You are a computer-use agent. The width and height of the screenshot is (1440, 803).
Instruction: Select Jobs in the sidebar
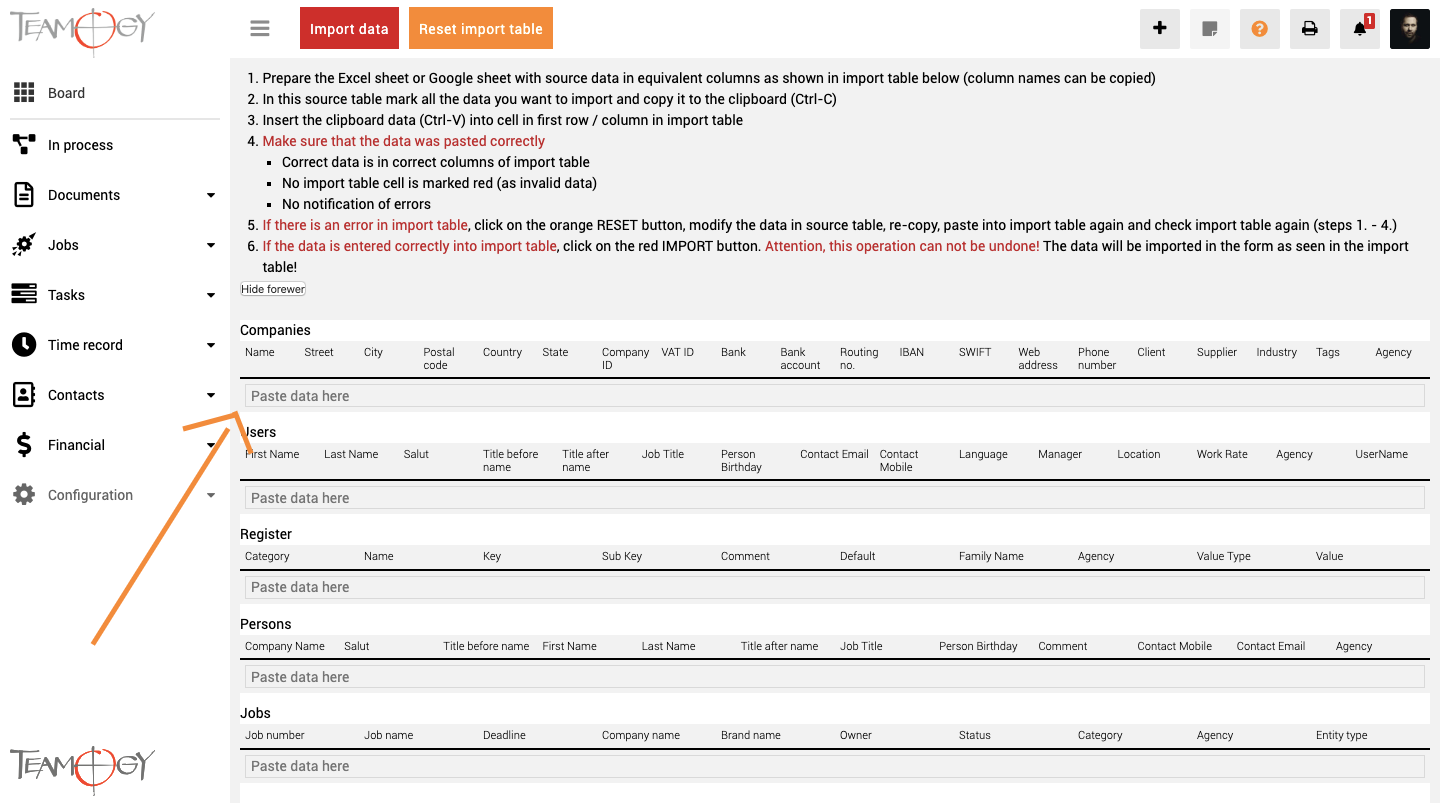(63, 245)
